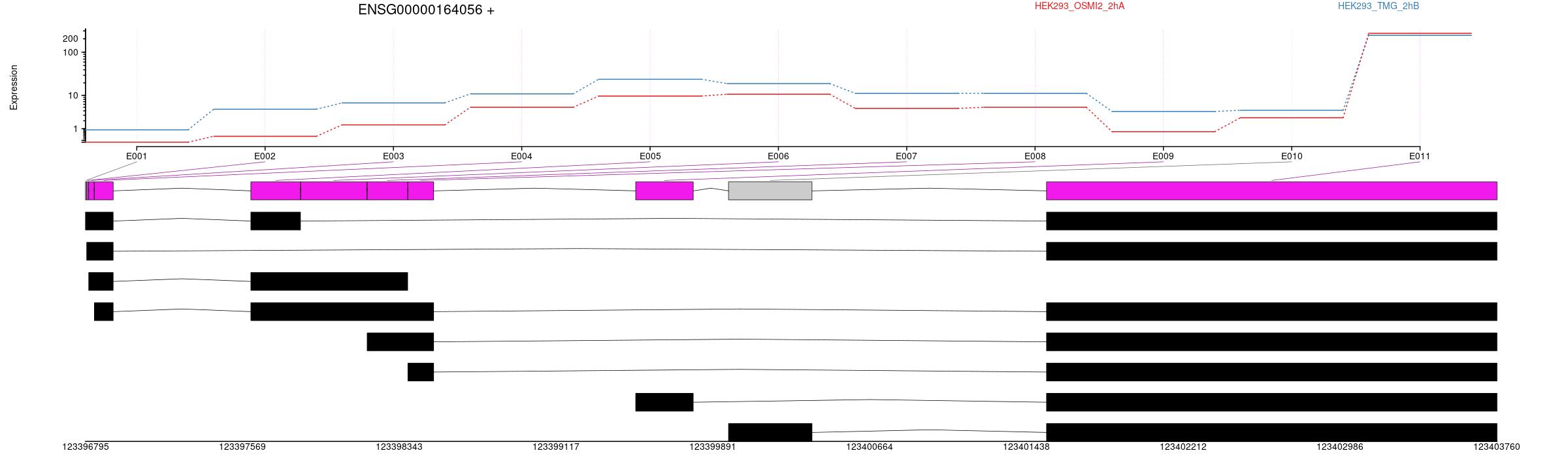Click the magenta exon block below E005 label

(664, 191)
